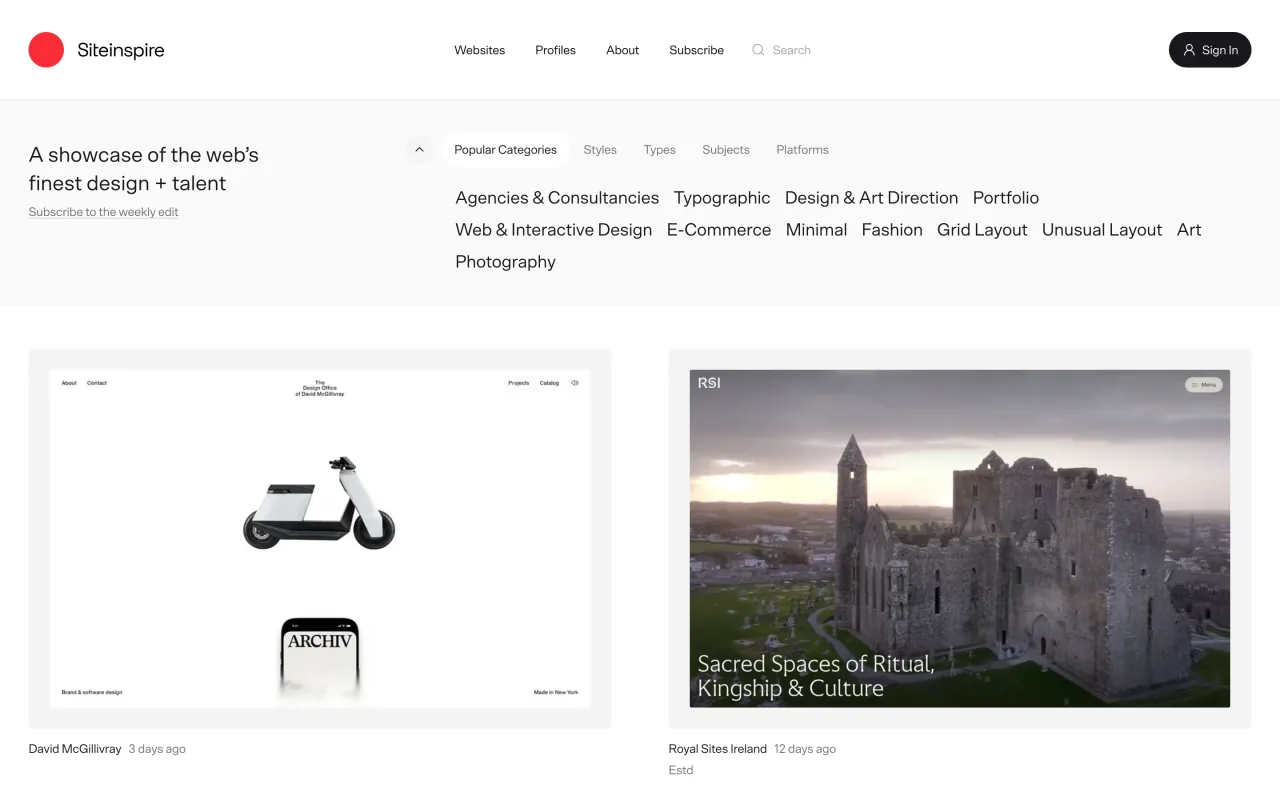Image resolution: width=1280 pixels, height=800 pixels.
Task: Switch to the Subjects tab
Action: point(726,150)
